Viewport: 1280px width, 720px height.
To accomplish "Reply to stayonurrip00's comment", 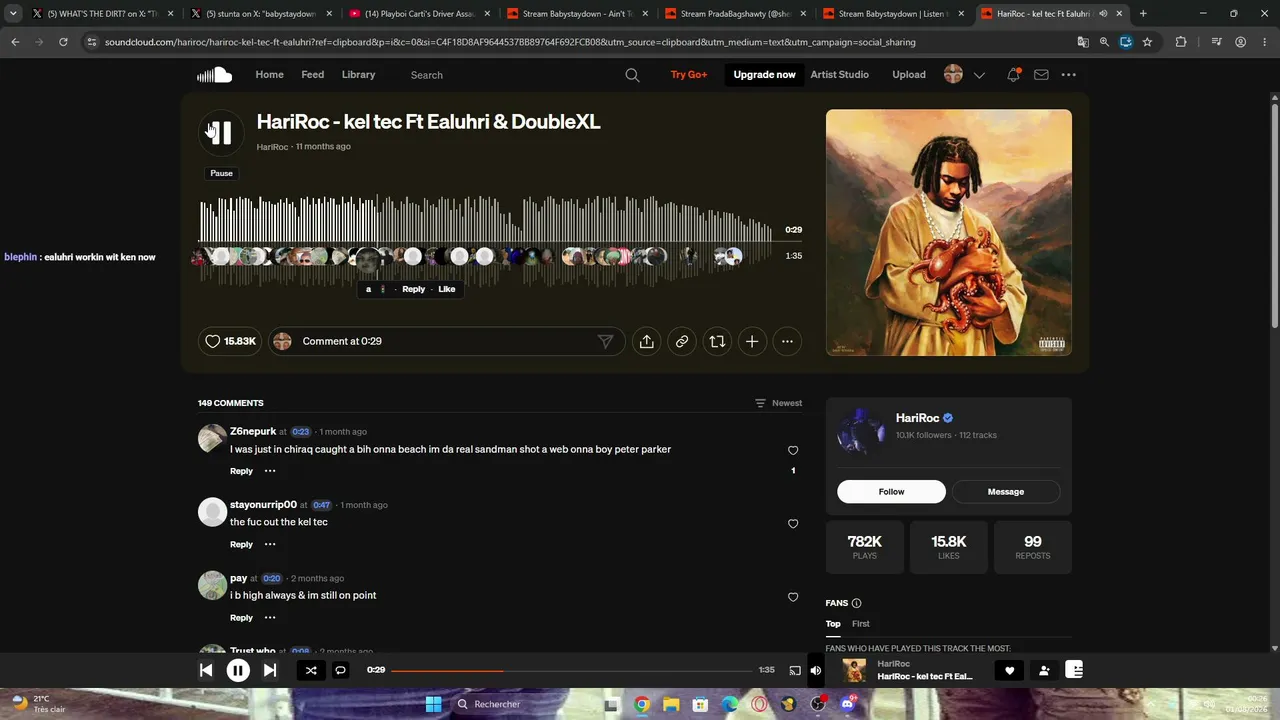I will (x=241, y=544).
